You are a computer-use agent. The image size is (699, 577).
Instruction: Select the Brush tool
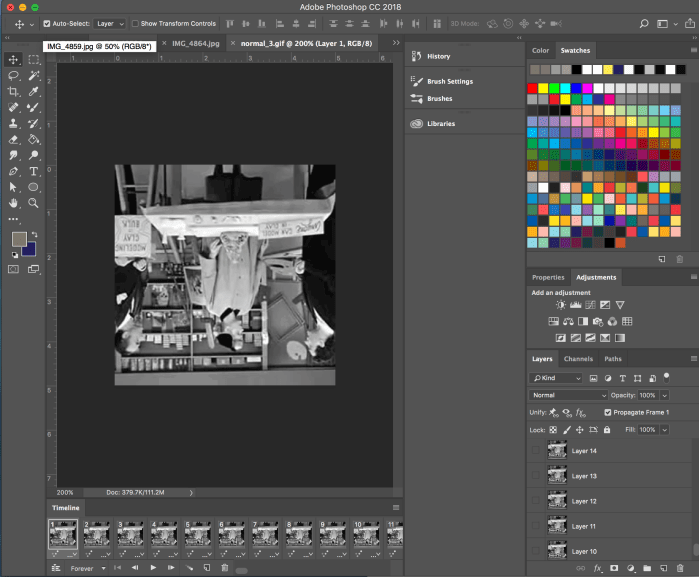(x=33, y=107)
